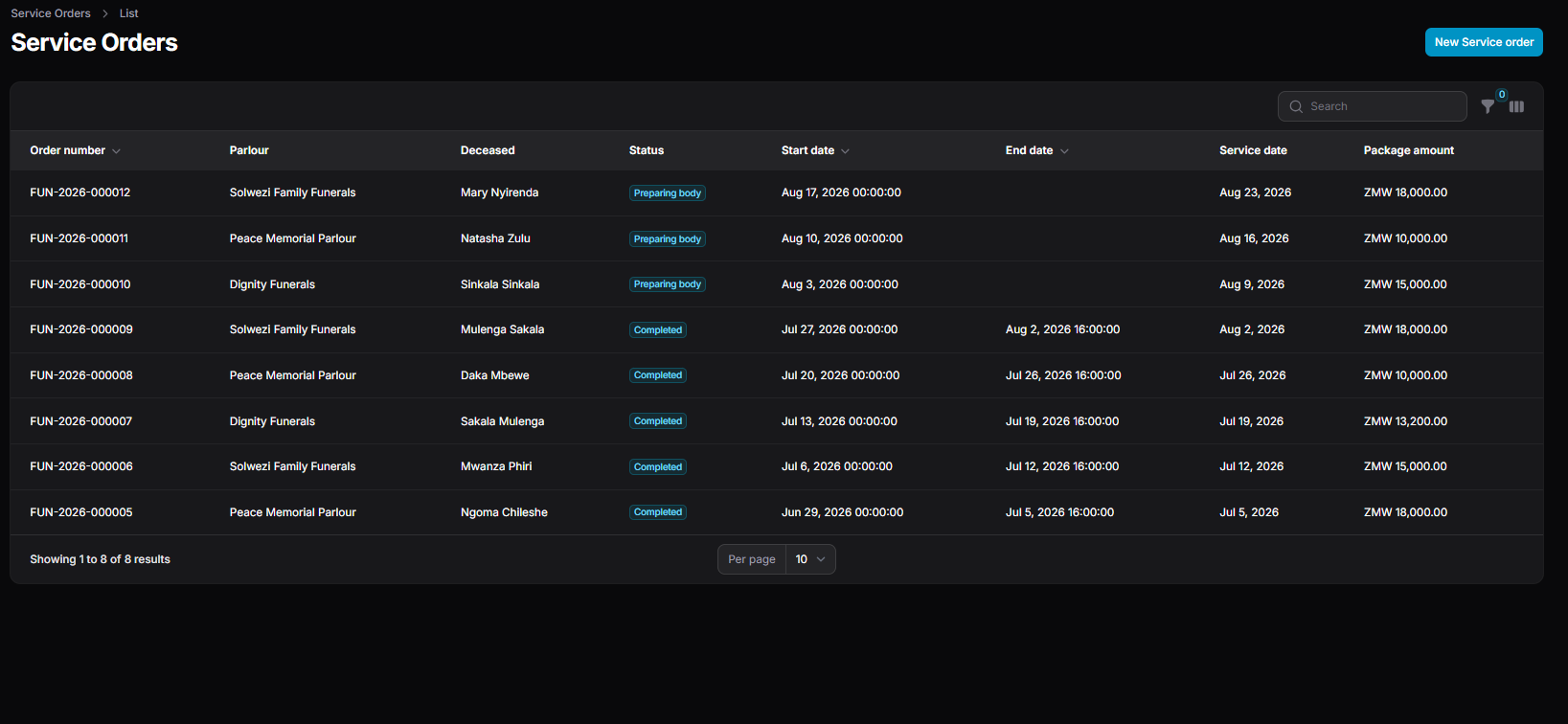1568x724 pixels.
Task: Click the magnifier icon in Search field
Action: [x=1296, y=106]
